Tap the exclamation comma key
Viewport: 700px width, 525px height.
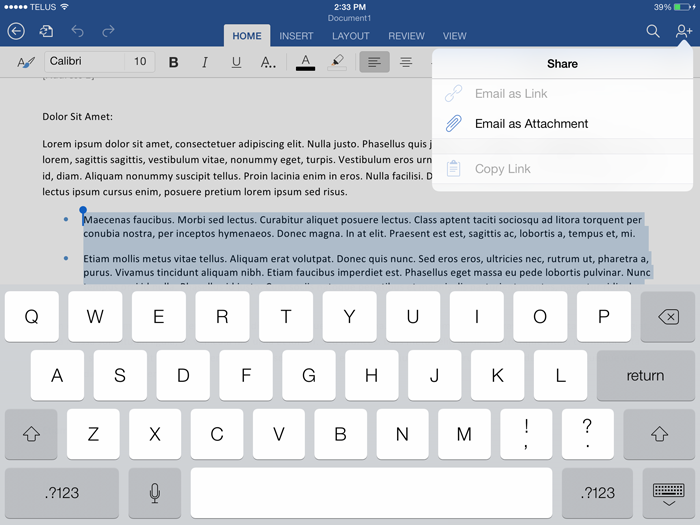click(x=526, y=433)
